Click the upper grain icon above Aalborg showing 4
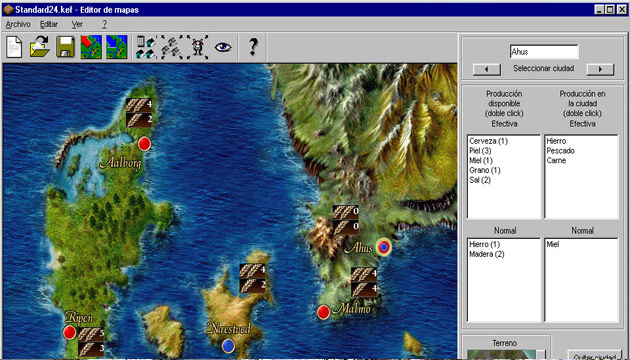Screen dimensions: 630x360 139,105
